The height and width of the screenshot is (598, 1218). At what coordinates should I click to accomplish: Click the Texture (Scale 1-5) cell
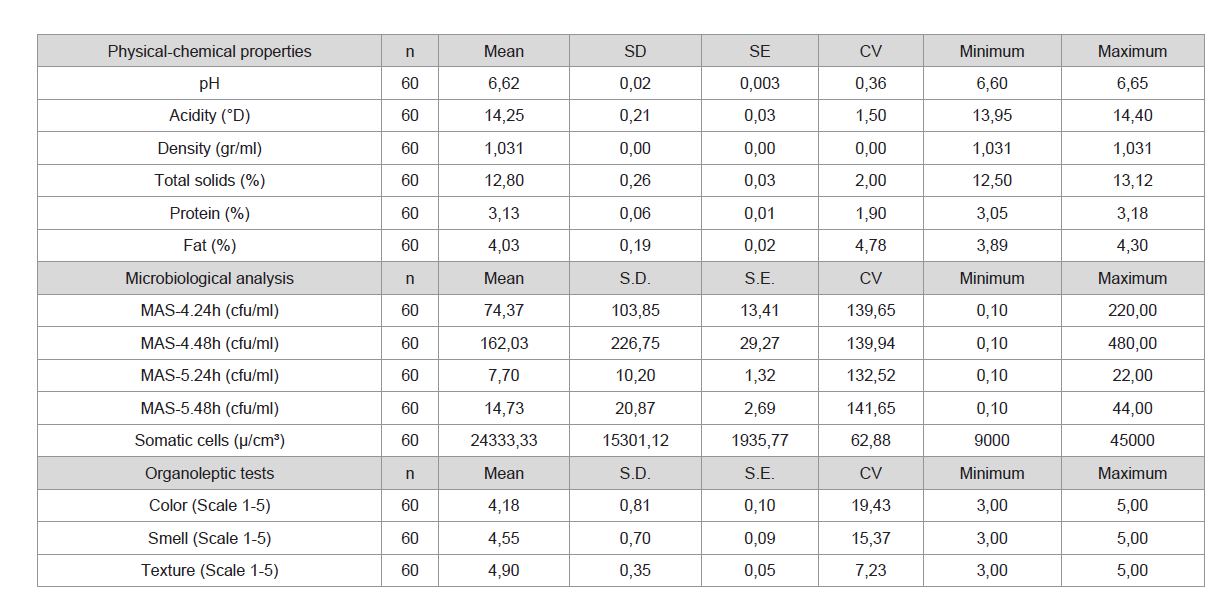pyautogui.click(x=209, y=571)
